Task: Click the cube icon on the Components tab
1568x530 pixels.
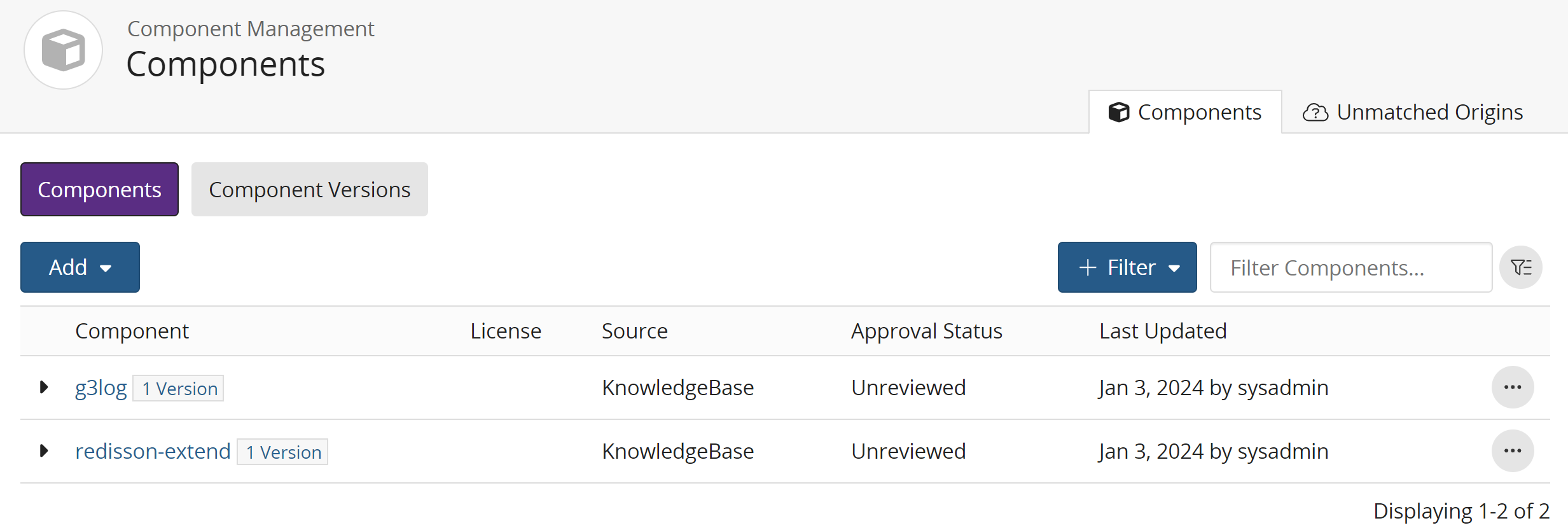Action: (1119, 111)
